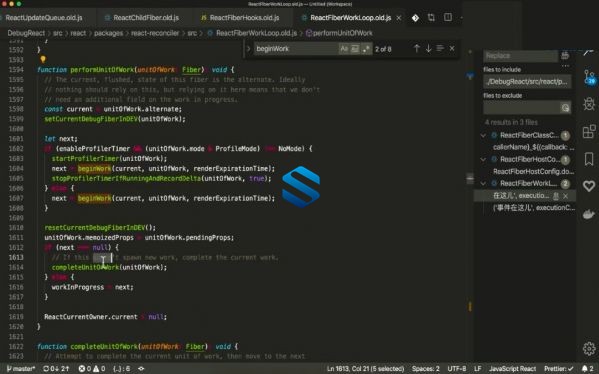599x374 pixels.
Task: Toggle Use Regular Expression in find widget
Action: [x=366, y=49]
